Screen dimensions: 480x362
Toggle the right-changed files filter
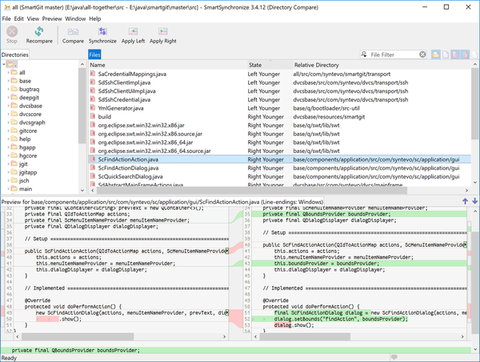pyautogui.click(x=465, y=54)
